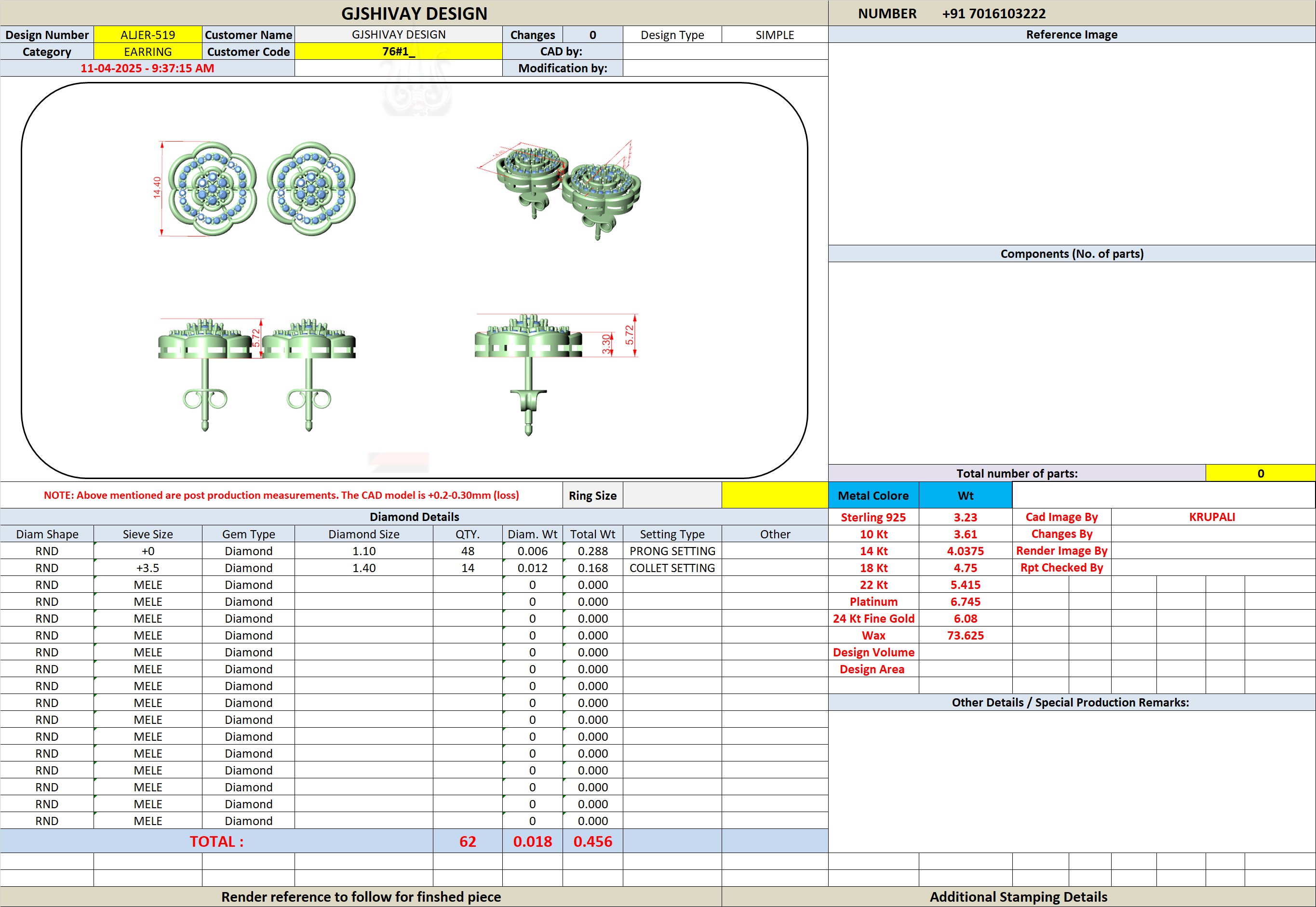This screenshot has width=1316, height=907.
Task: Click the yellow Total number of parts value
Action: pyautogui.click(x=1260, y=473)
